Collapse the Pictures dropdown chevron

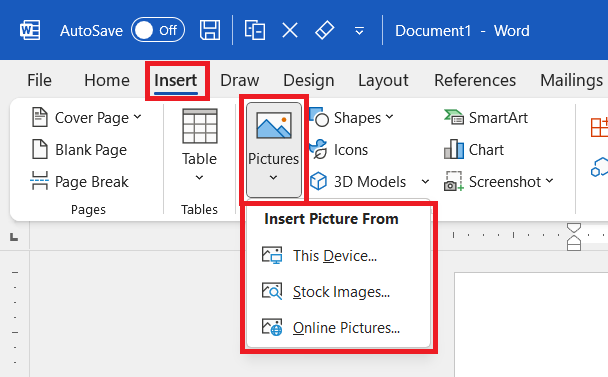[273, 178]
